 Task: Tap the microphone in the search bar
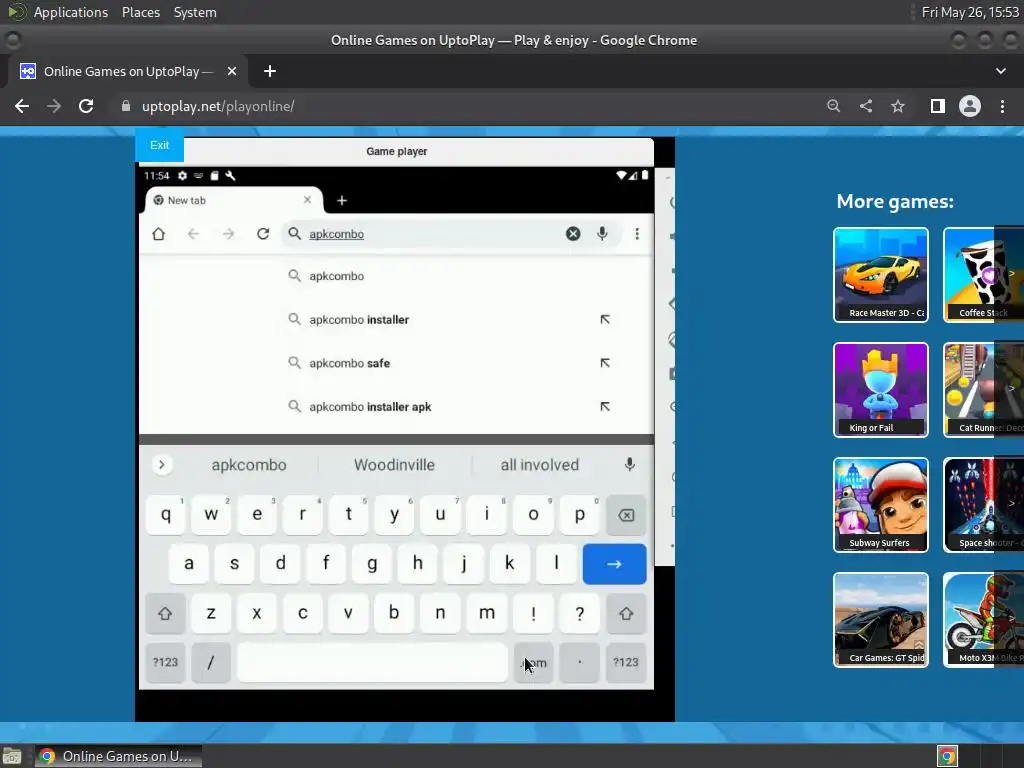point(602,234)
